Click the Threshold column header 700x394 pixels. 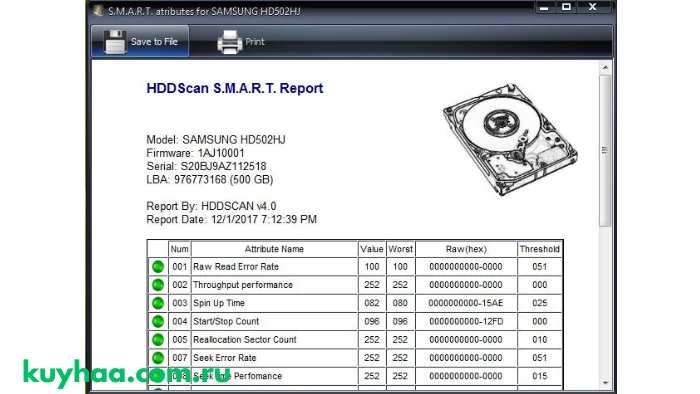pos(540,249)
